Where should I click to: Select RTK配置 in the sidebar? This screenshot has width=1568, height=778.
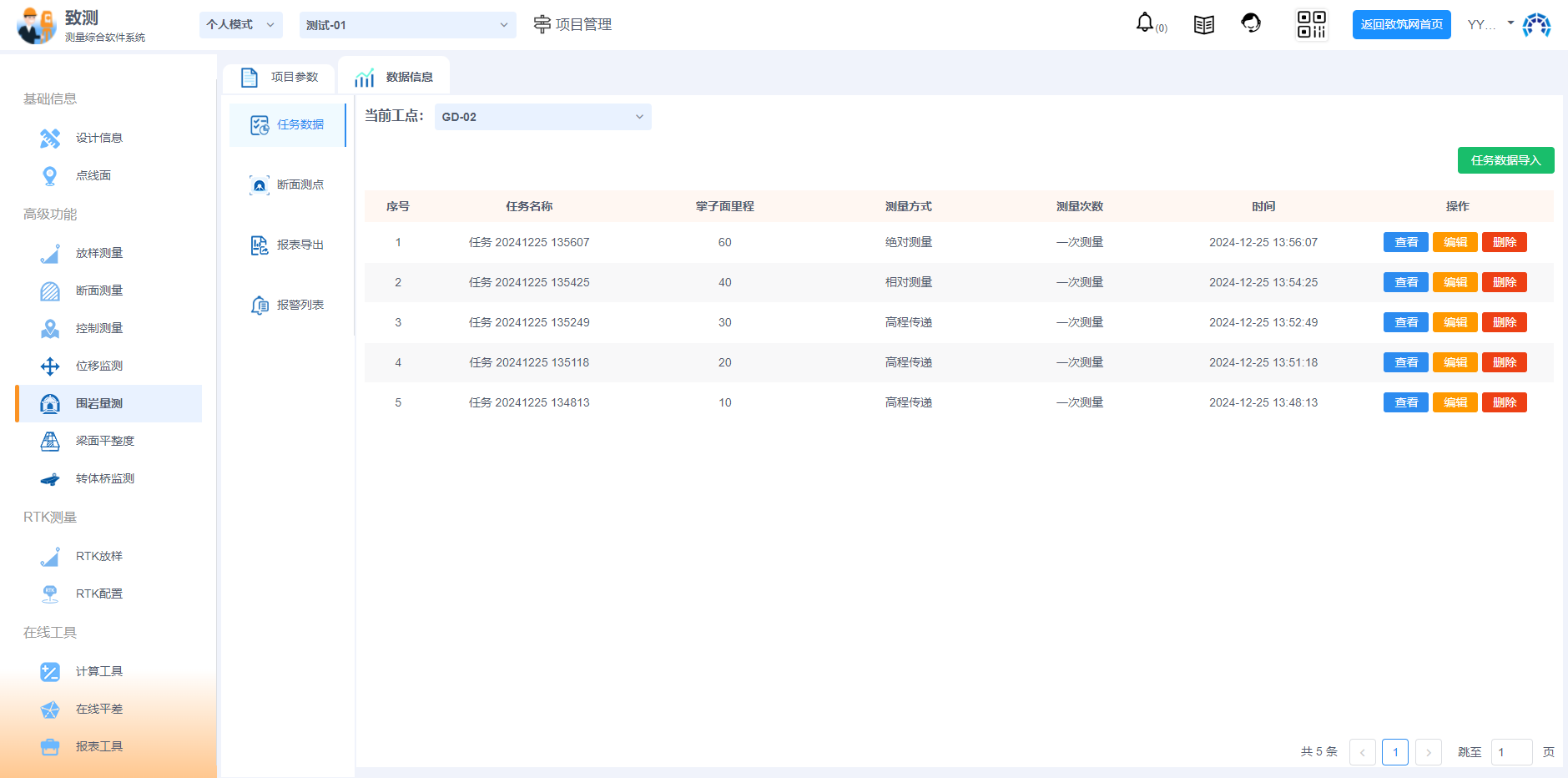pos(98,594)
